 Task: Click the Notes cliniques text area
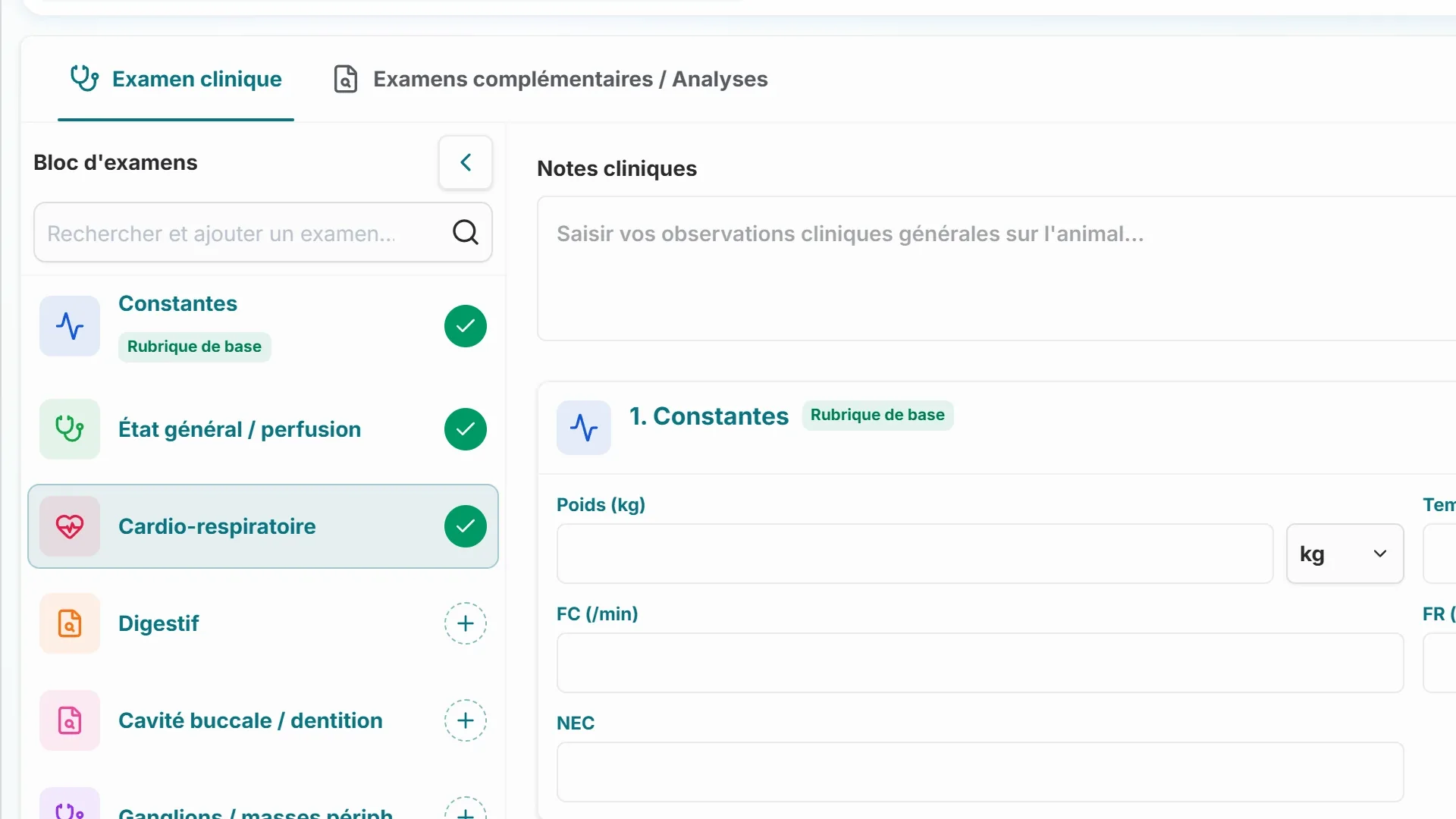[996, 268]
